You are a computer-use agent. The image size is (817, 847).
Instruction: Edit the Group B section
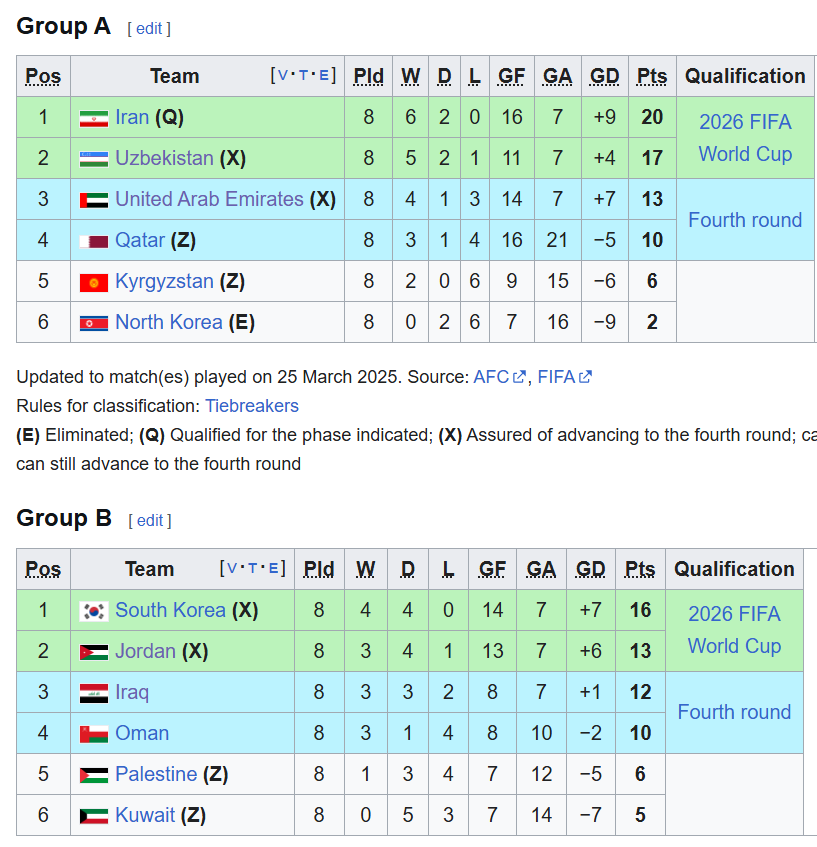click(149, 520)
